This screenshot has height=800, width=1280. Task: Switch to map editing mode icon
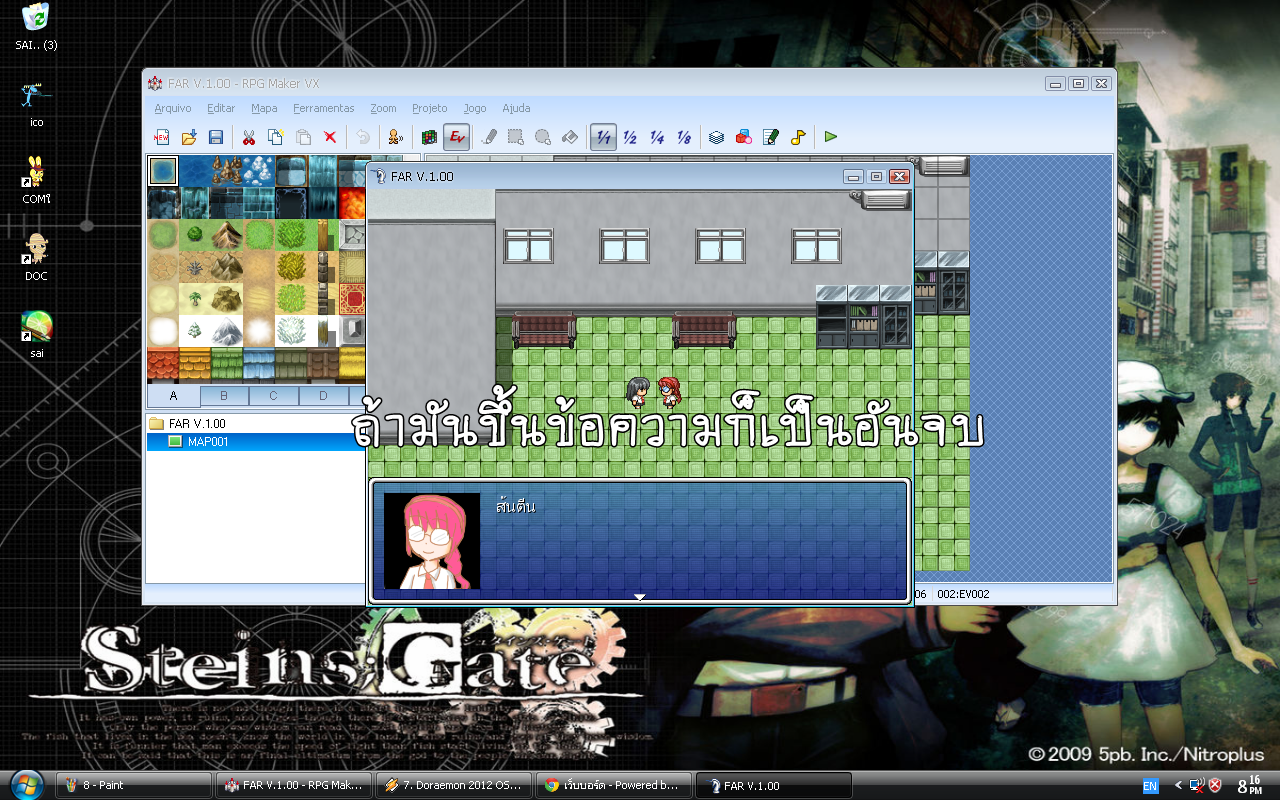(x=430, y=137)
